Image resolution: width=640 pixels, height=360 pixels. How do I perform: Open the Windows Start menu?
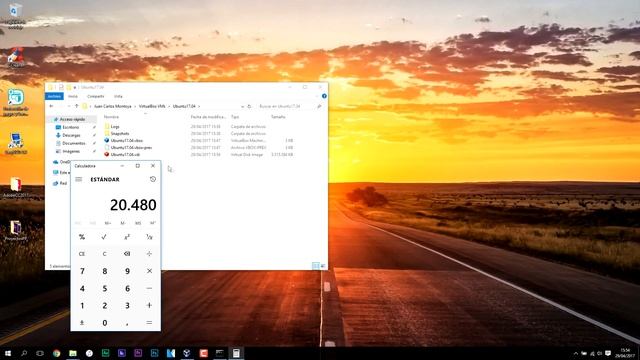[7, 353]
